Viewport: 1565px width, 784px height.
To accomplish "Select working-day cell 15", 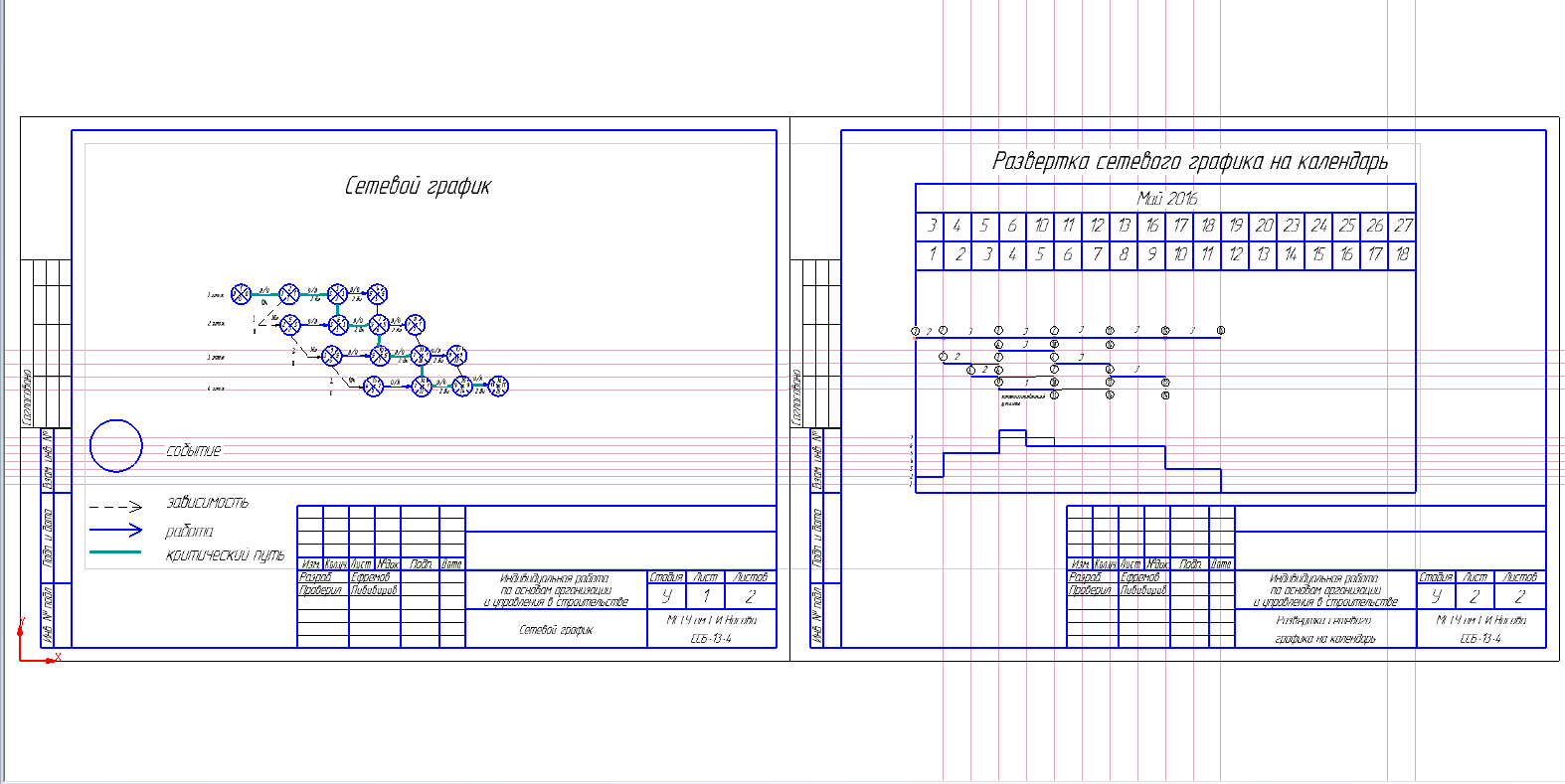I will 1318,254.
